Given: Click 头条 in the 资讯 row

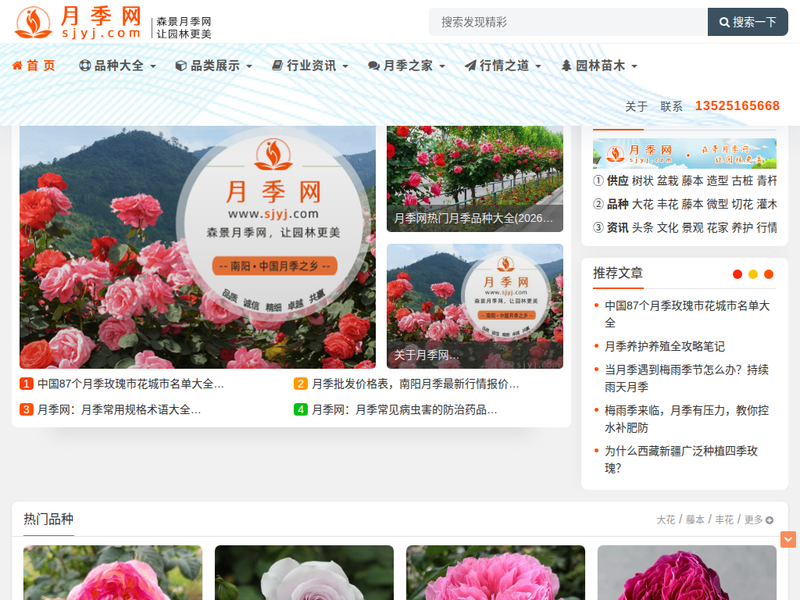Looking at the screenshot, I should (642, 228).
